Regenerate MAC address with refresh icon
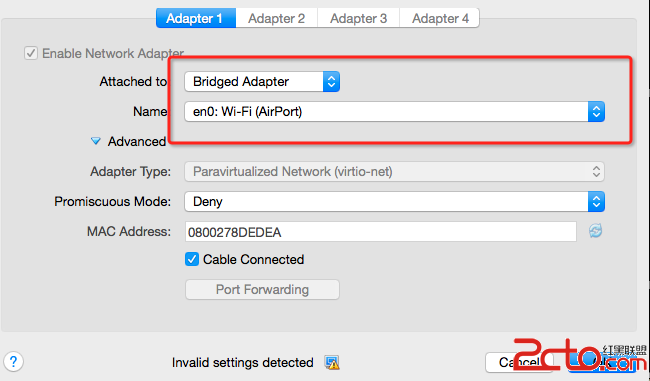The height and width of the screenshot is (381, 650). coord(596,231)
